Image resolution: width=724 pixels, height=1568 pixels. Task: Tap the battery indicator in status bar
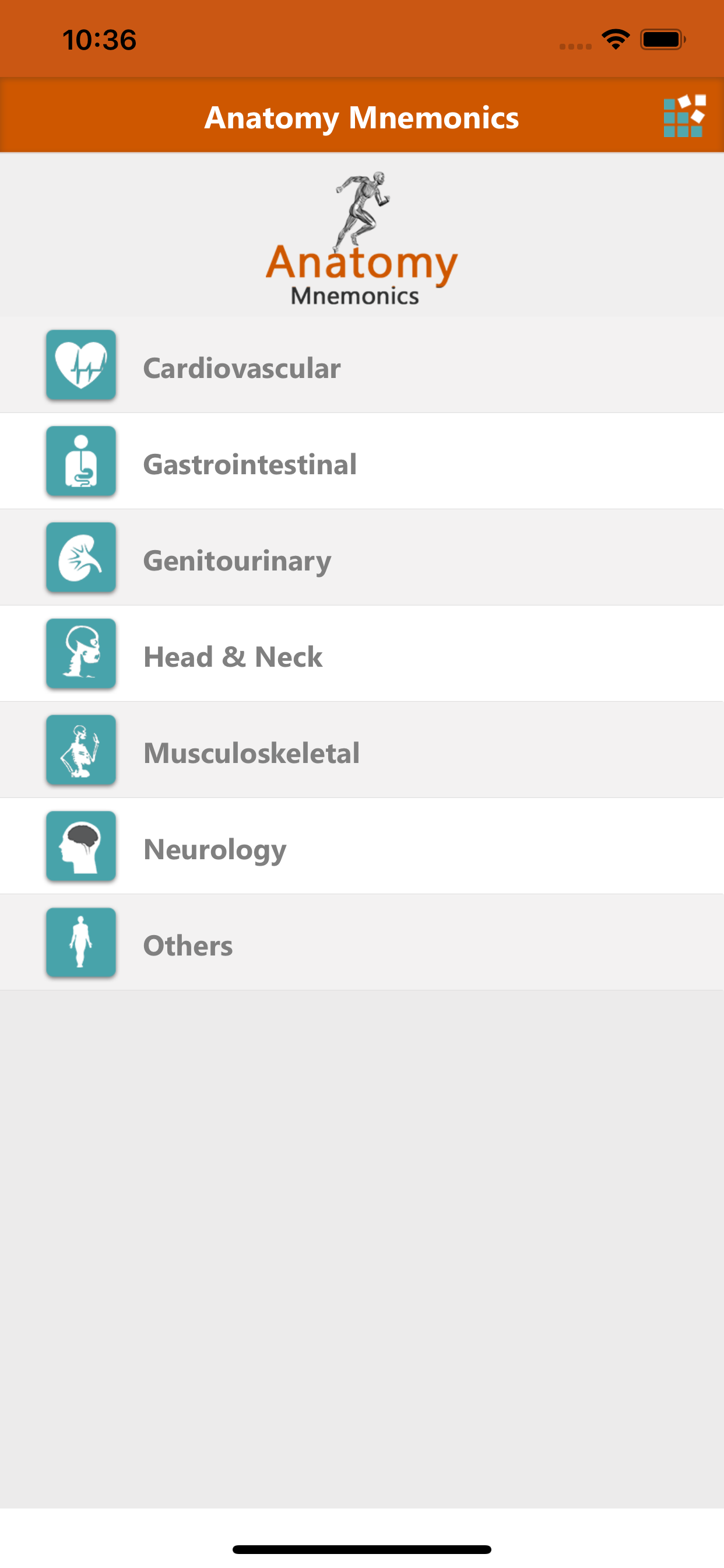[662, 40]
